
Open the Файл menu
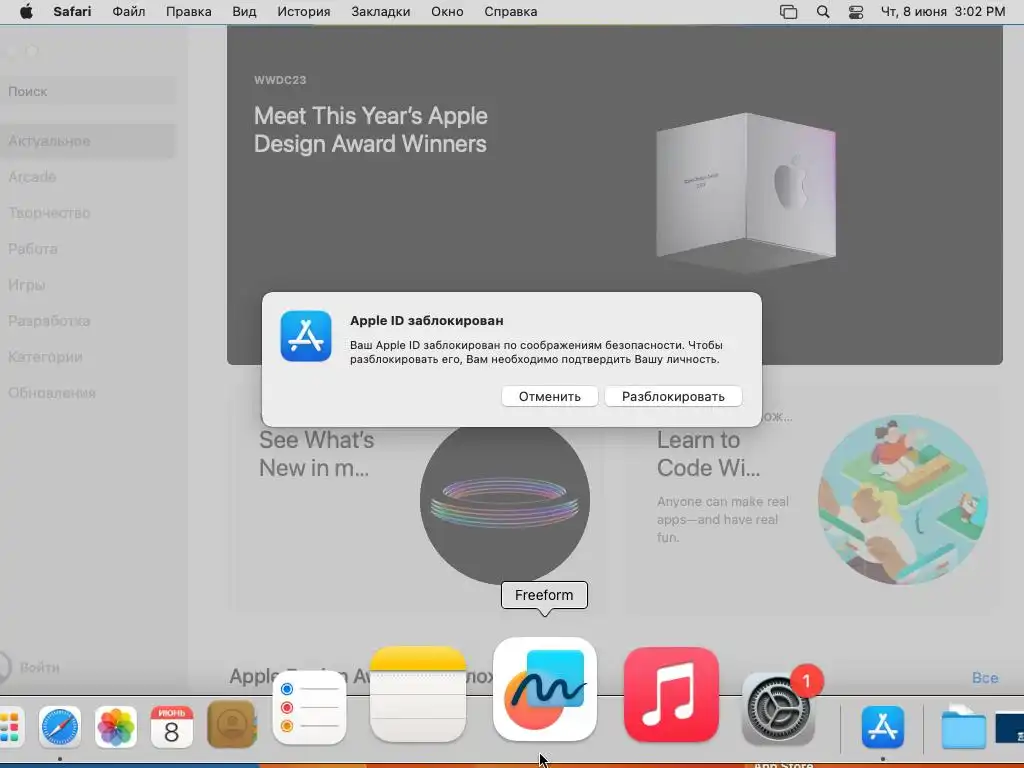tap(129, 11)
